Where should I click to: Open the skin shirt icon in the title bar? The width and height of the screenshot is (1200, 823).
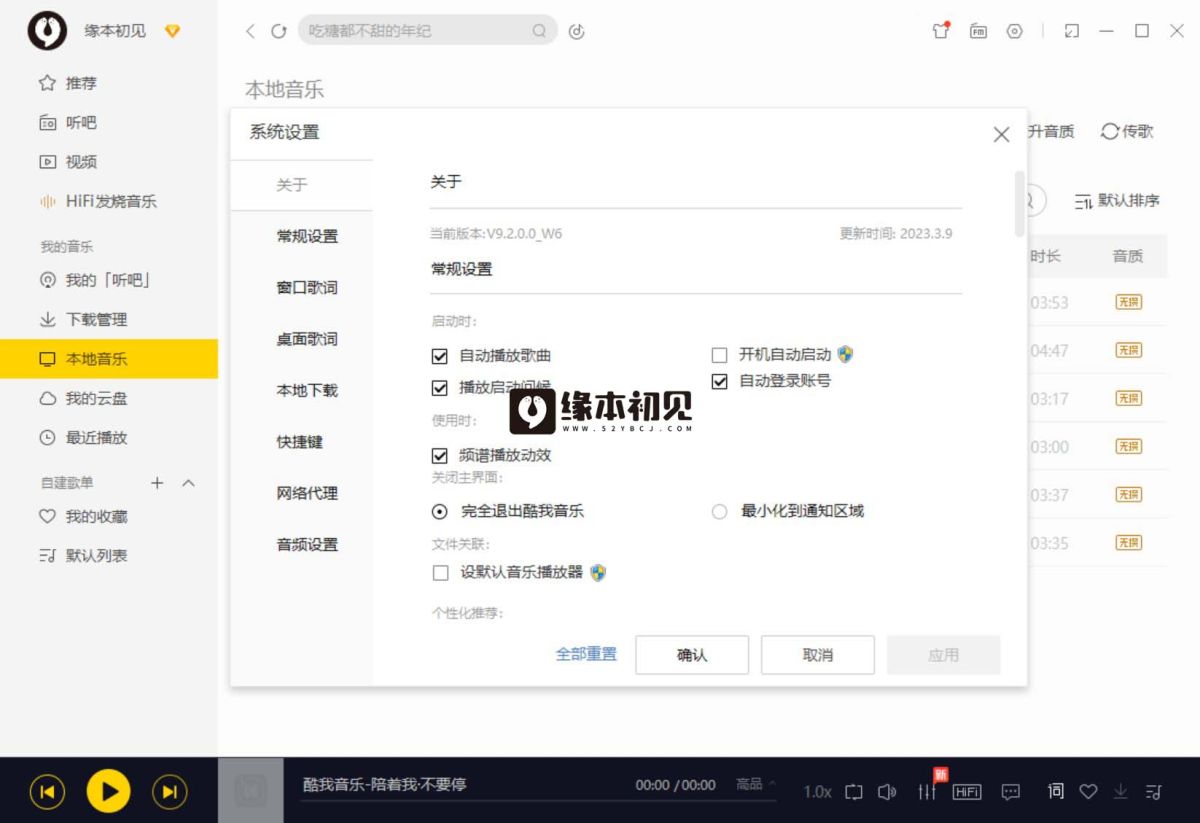point(941,31)
